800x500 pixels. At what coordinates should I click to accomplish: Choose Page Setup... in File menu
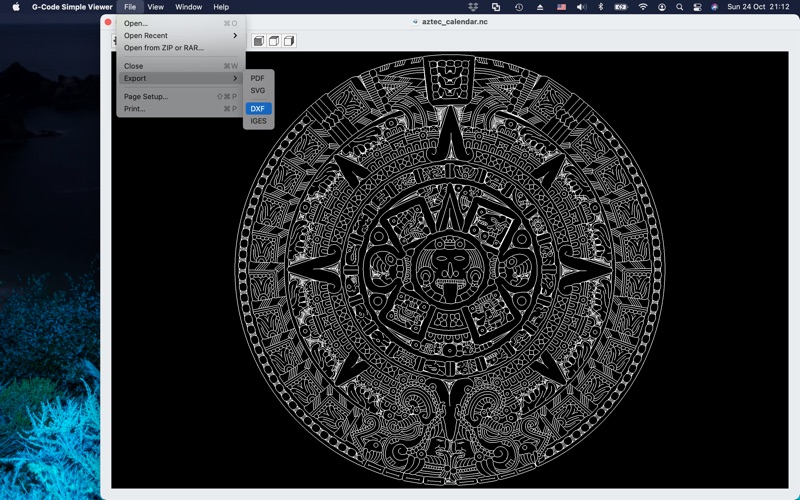[x=181, y=96]
